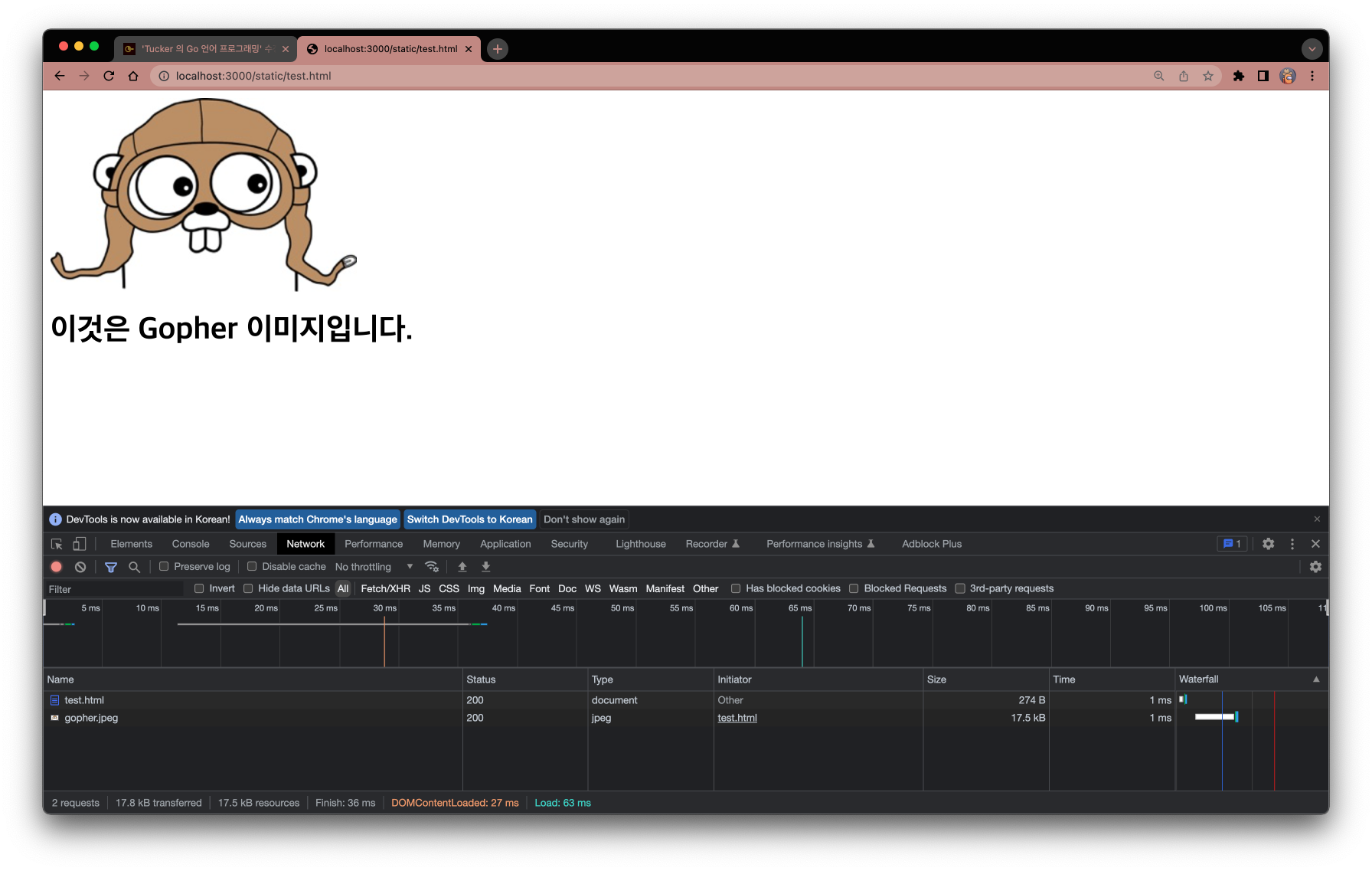Reload the page with the refresh icon
The height and width of the screenshot is (871, 1372).
[109, 76]
